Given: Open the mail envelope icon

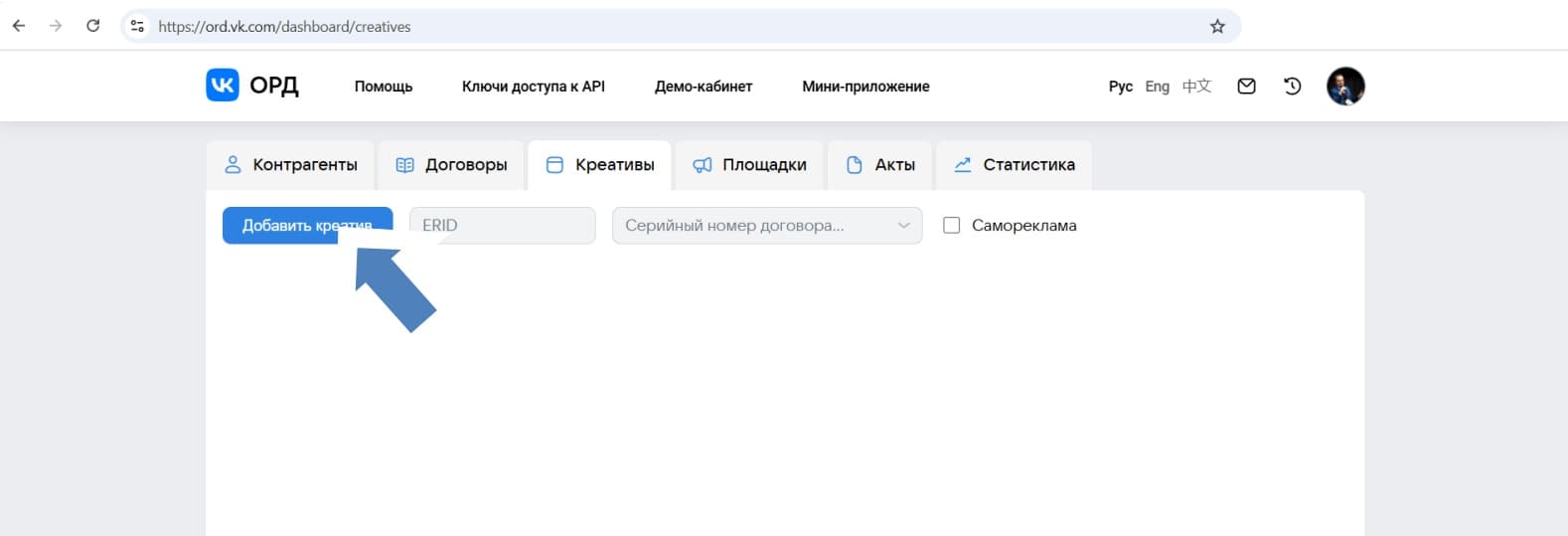Looking at the screenshot, I should point(1246,87).
